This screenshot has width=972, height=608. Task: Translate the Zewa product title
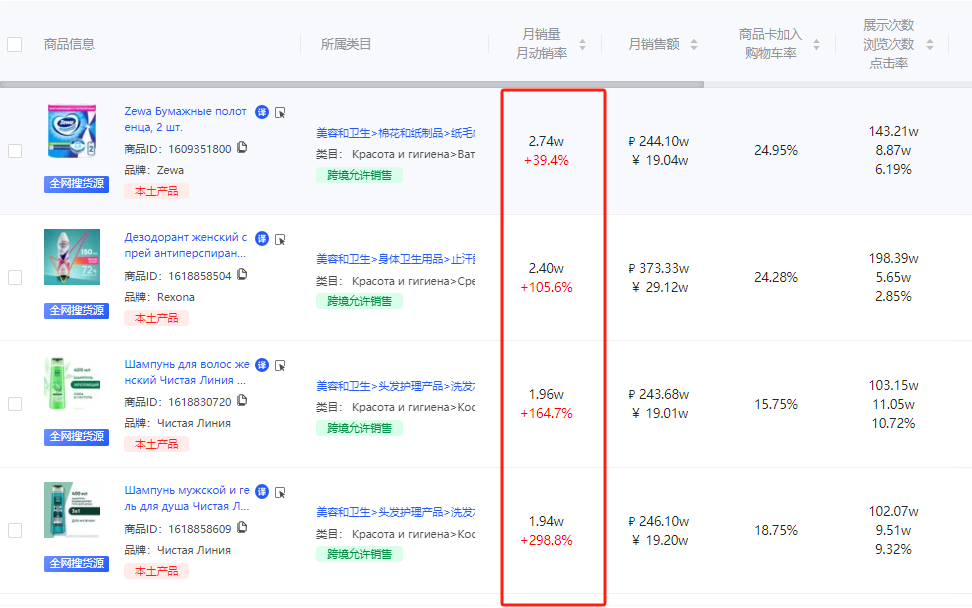262,112
